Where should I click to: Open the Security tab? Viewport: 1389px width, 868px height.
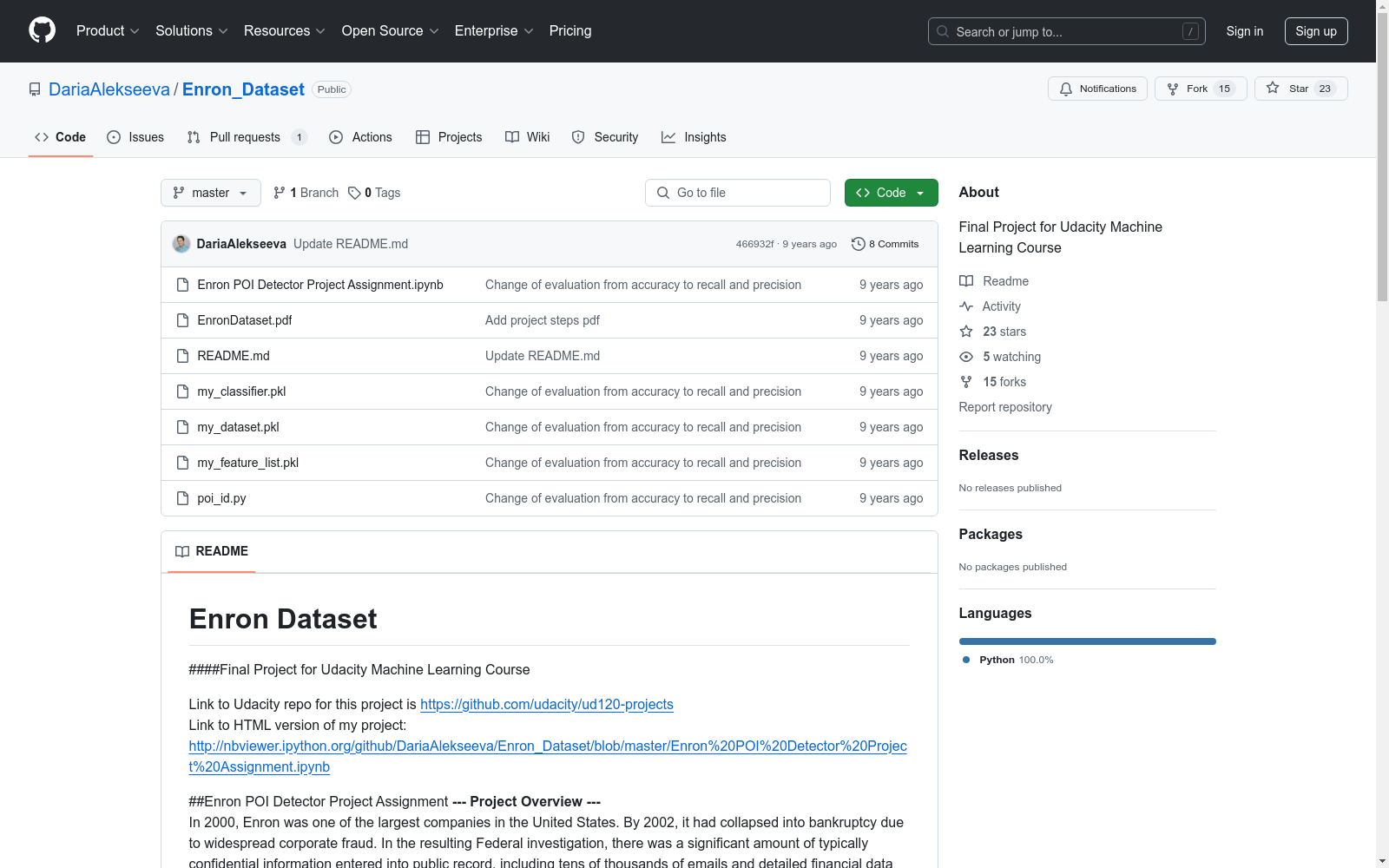[605, 137]
